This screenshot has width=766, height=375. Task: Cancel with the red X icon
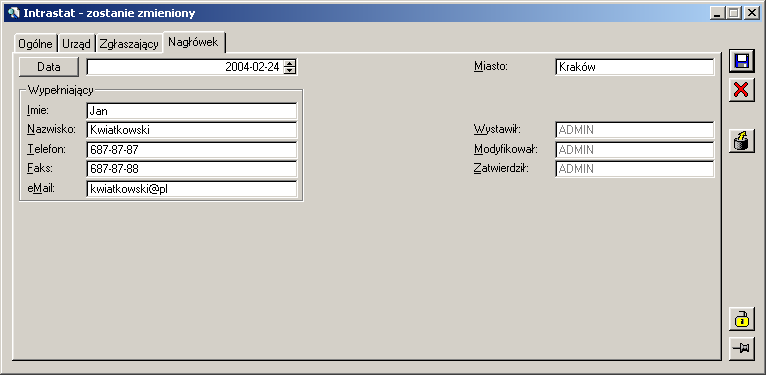(x=742, y=90)
